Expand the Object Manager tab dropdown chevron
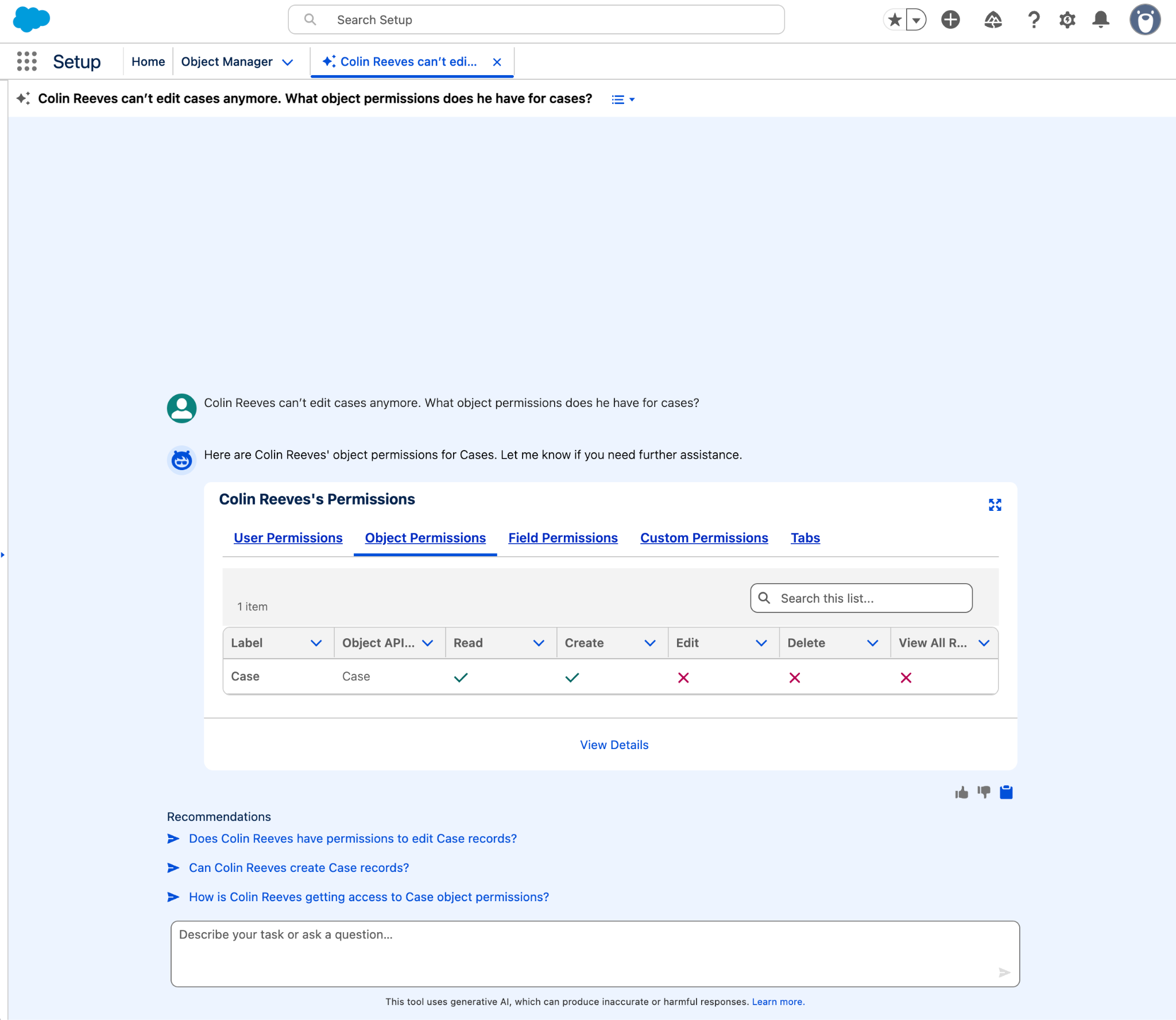The height and width of the screenshot is (1020, 1176). (x=288, y=62)
